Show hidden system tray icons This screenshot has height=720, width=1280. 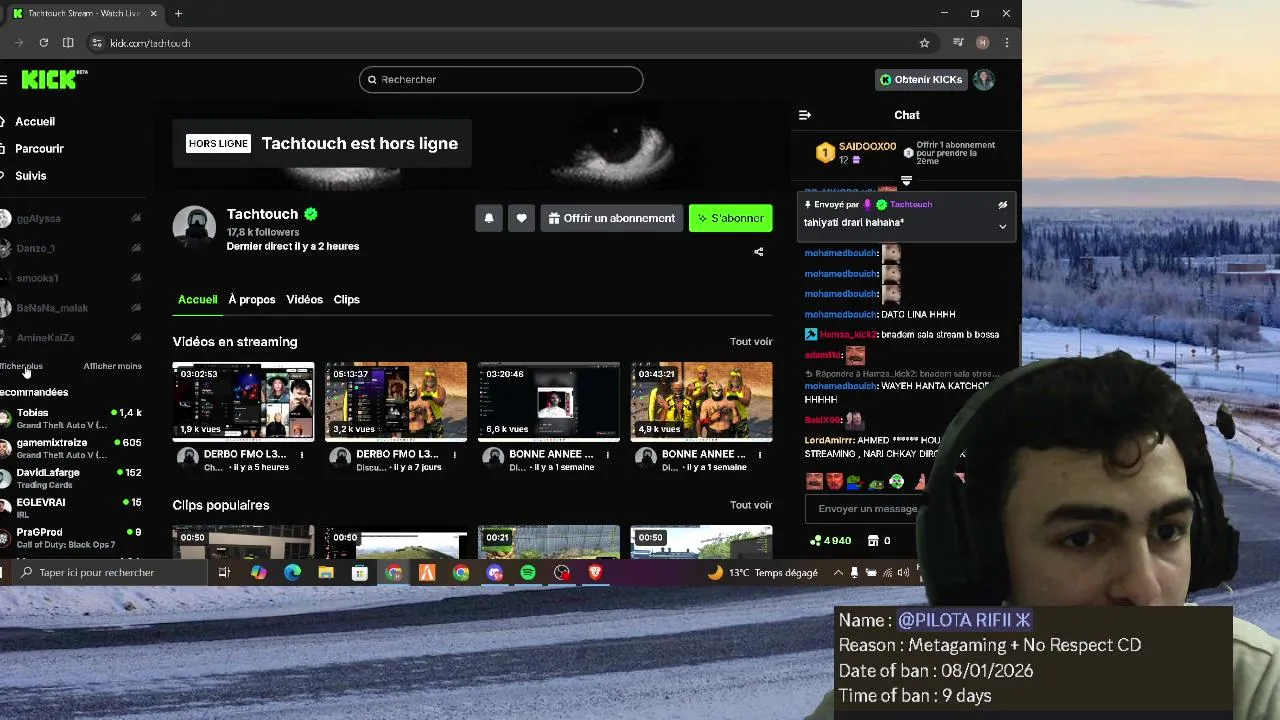pos(838,573)
